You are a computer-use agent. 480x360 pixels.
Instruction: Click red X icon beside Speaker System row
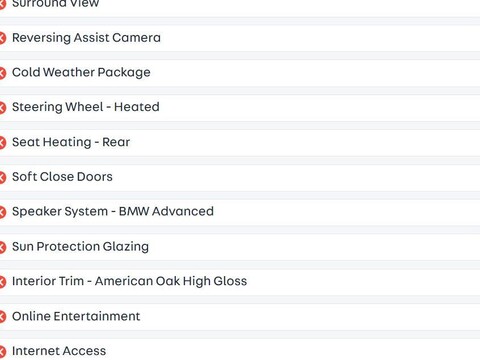coord(2,212)
